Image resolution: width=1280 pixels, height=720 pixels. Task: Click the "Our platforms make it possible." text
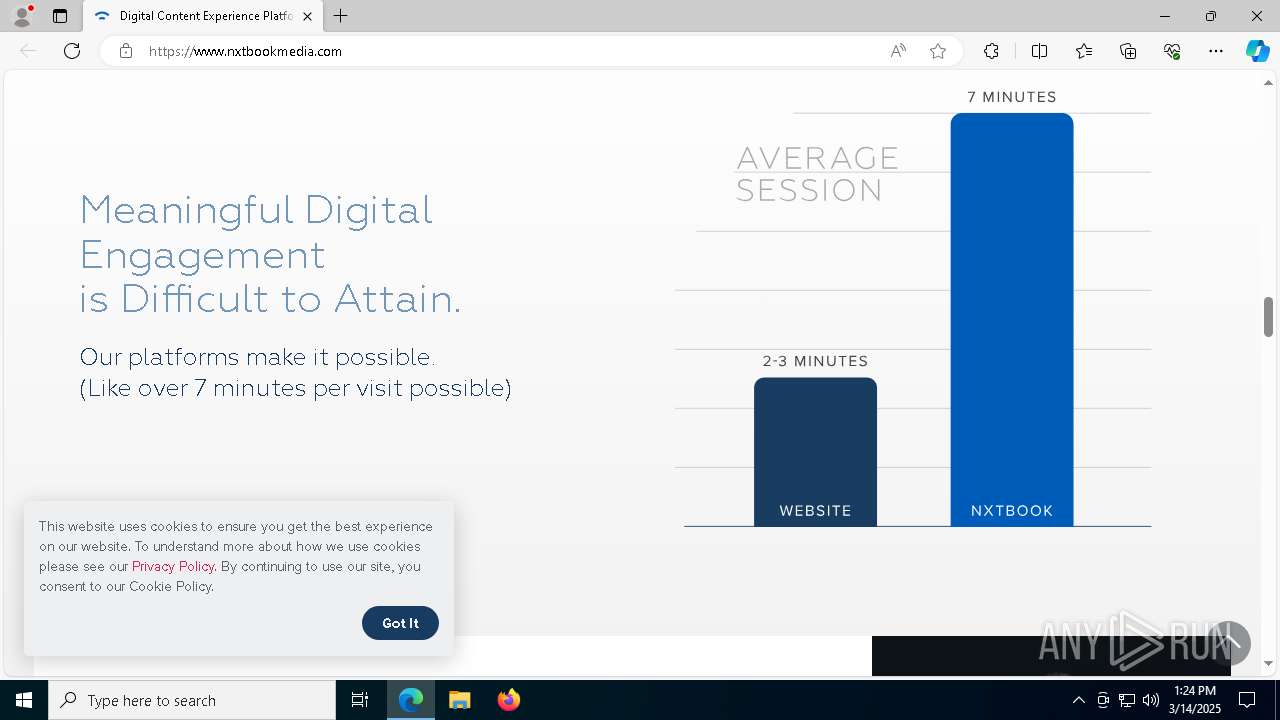[257, 357]
